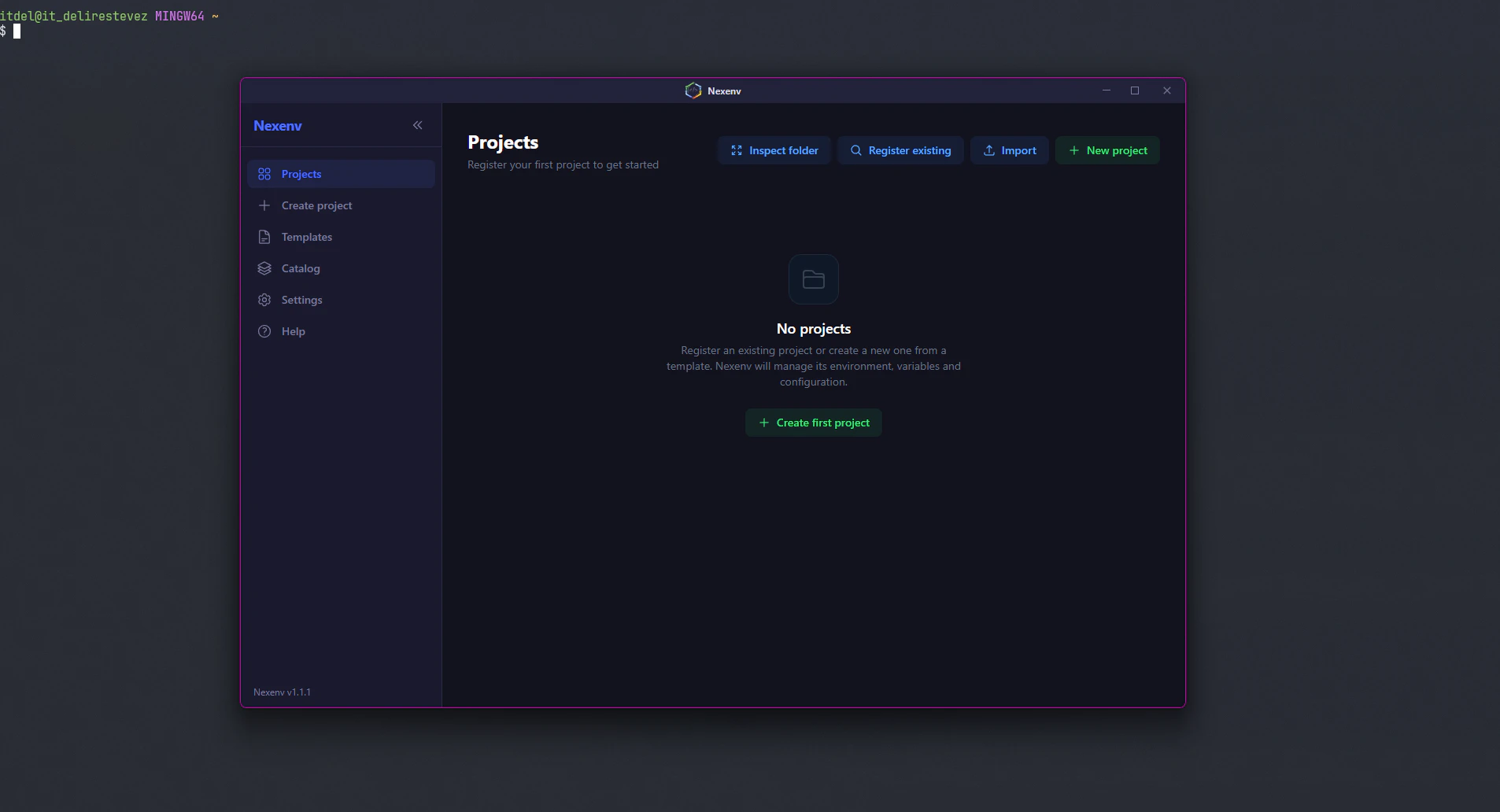
Task: Click the Register existing button
Action: pos(900,150)
